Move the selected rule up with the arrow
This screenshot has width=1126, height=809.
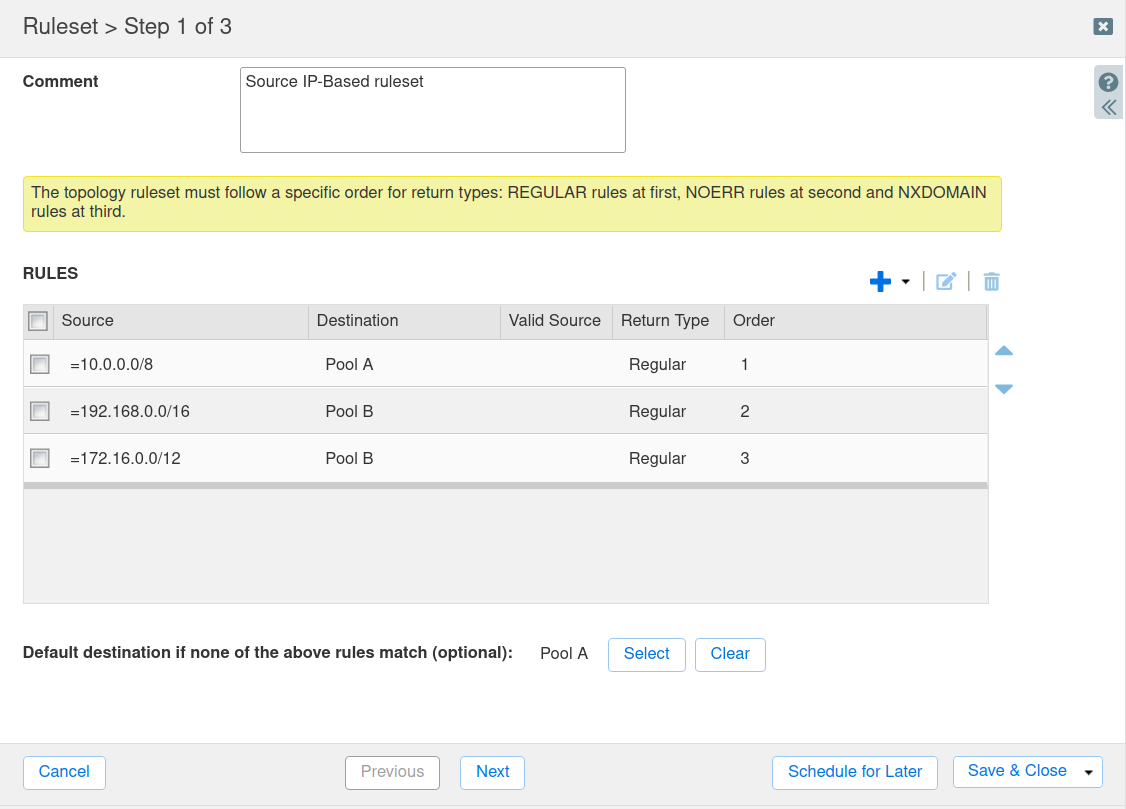pyautogui.click(x=1003, y=351)
